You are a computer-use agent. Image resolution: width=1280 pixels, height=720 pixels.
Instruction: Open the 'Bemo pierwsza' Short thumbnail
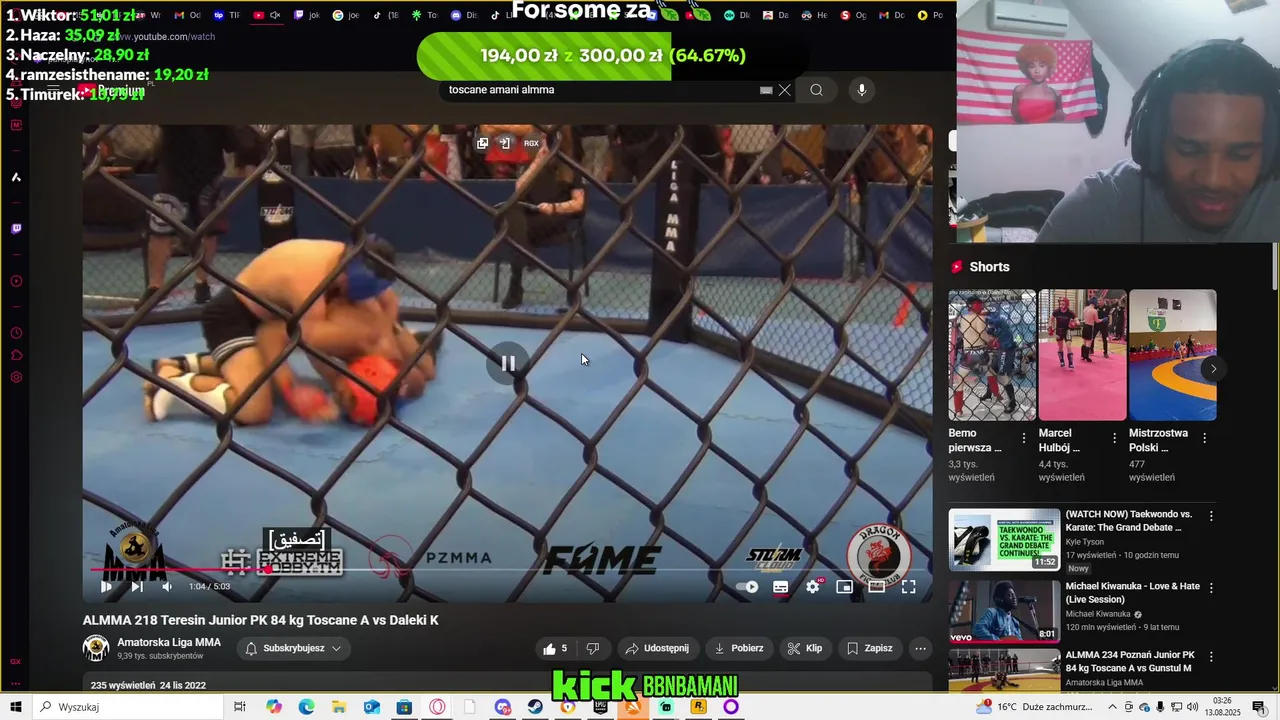click(x=992, y=355)
